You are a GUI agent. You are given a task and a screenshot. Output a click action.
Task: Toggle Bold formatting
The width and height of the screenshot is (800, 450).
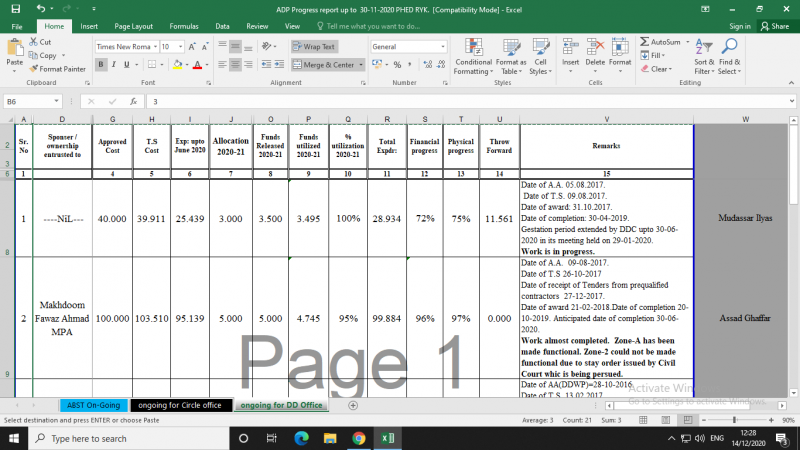[101, 65]
